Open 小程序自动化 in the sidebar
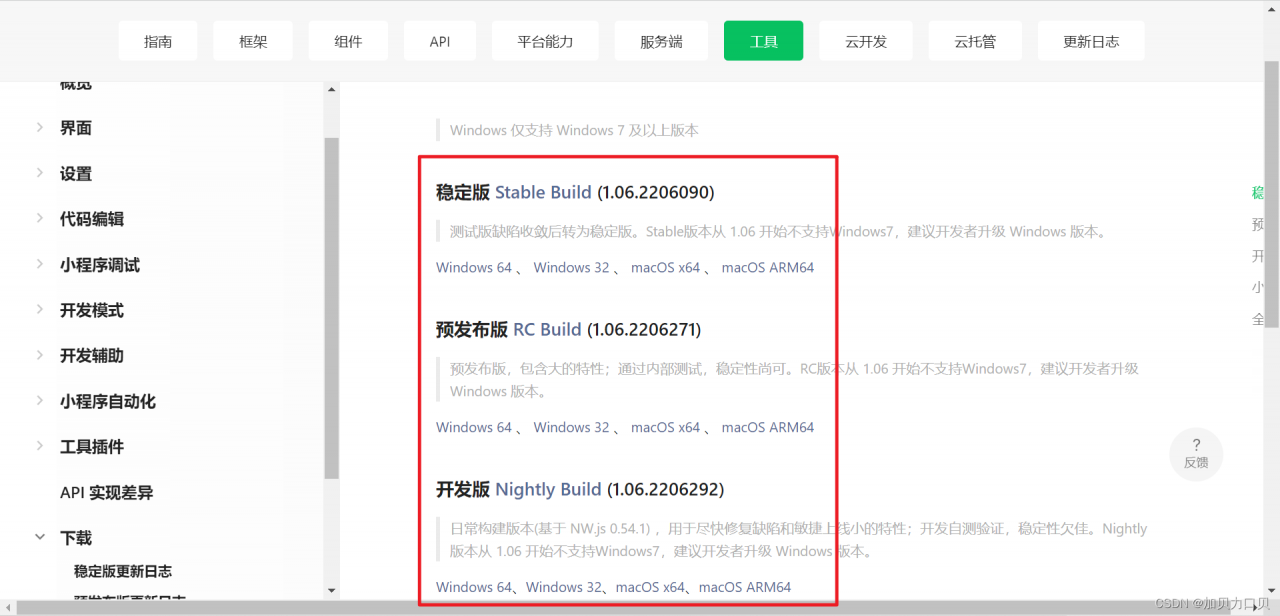 108,401
